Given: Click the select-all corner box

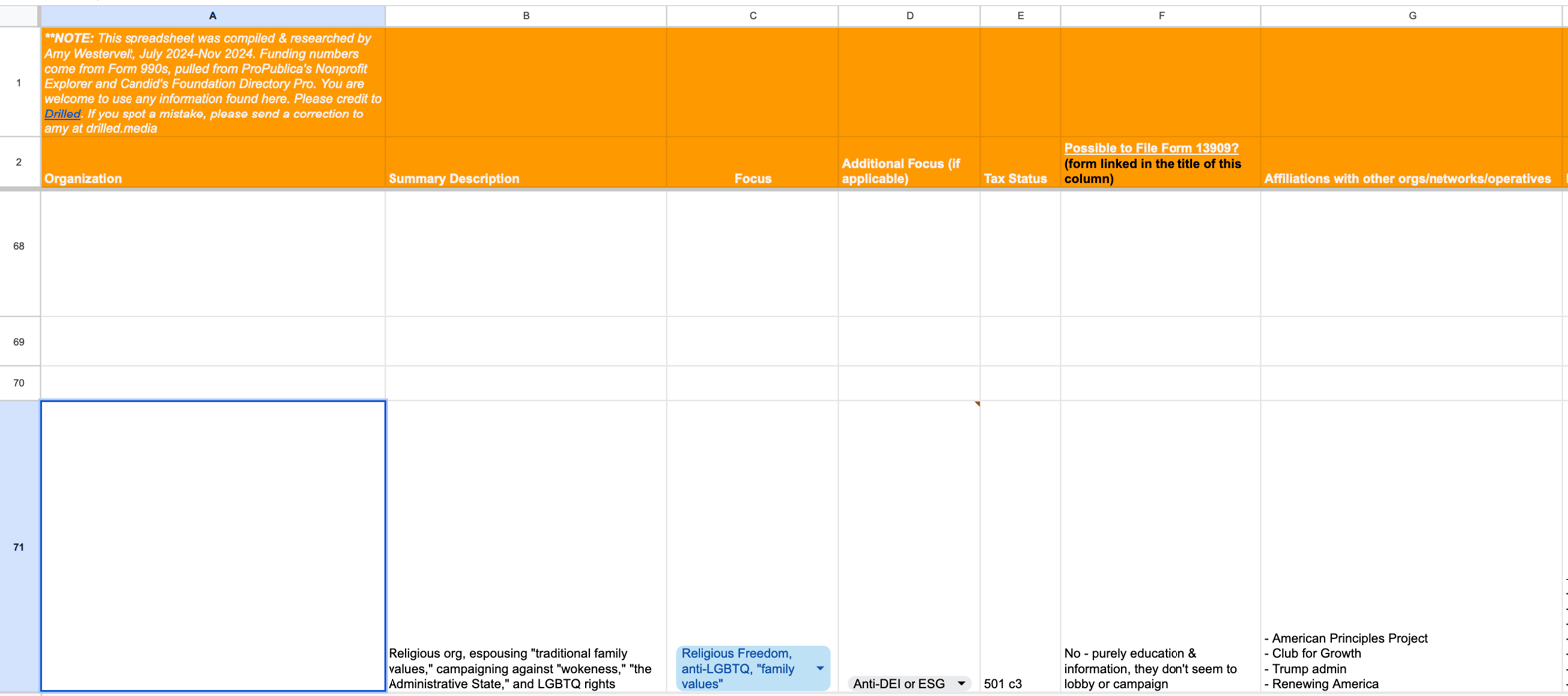Looking at the screenshot, I should tap(19, 16).
